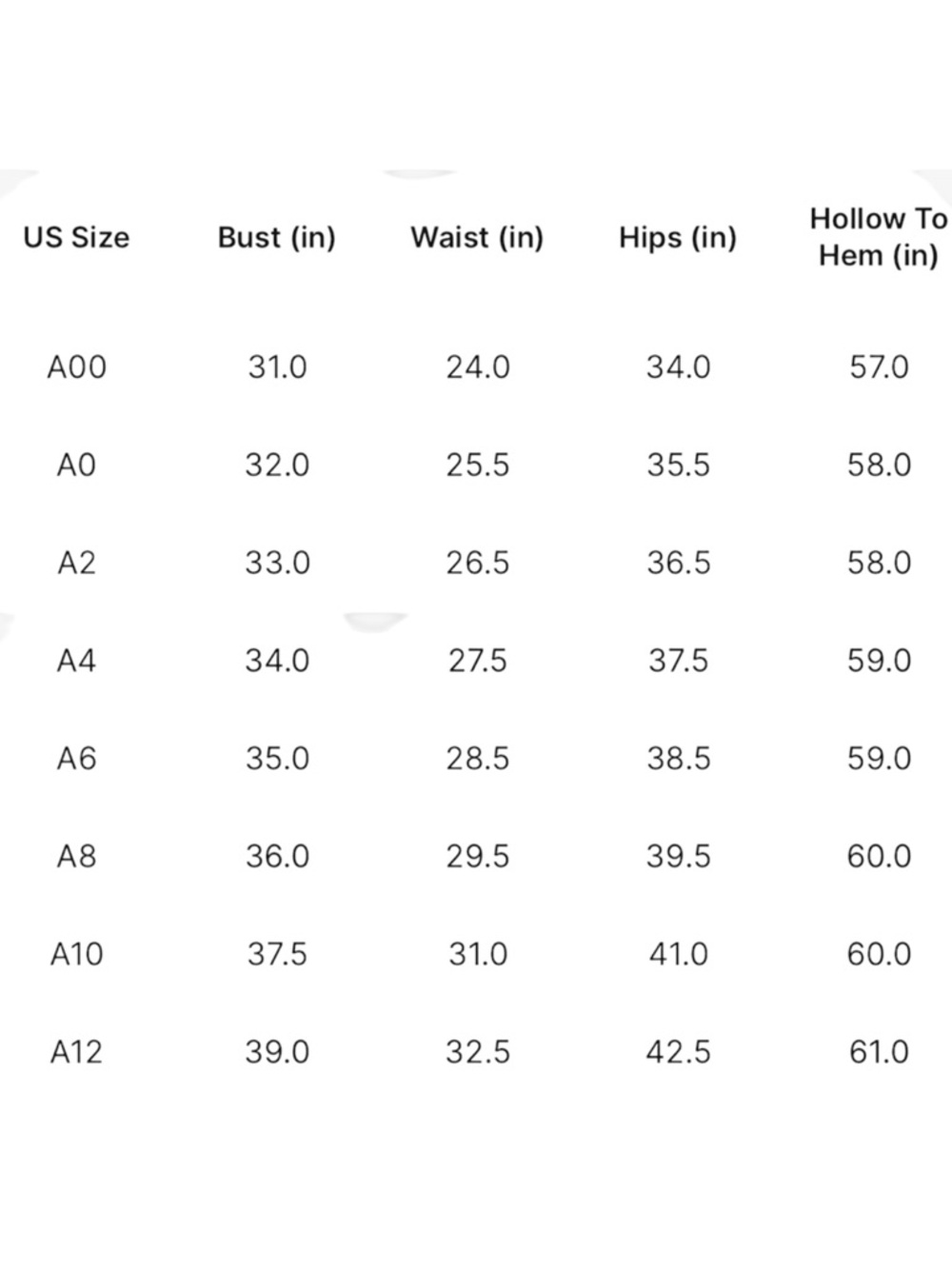Select size A10 row label
952x1269 pixels.
point(77,954)
